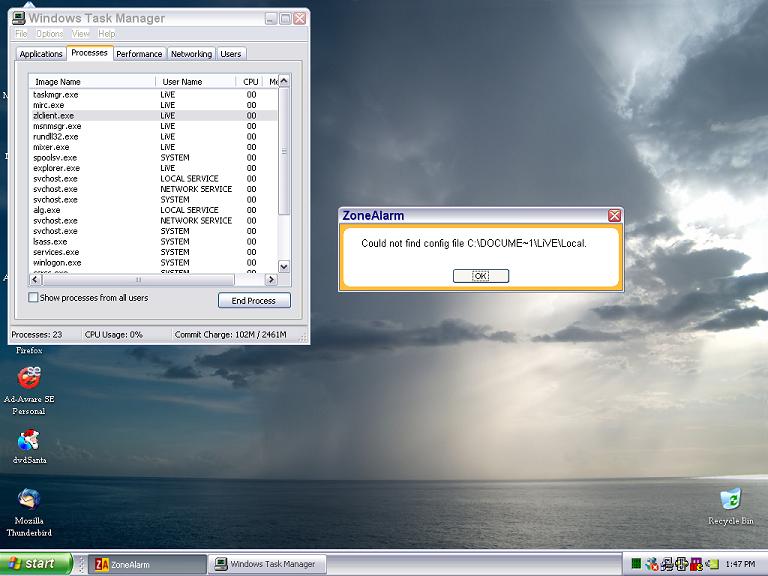Open the Ad-Aware SE Personal desktop icon
The image size is (768, 576).
click(29, 390)
